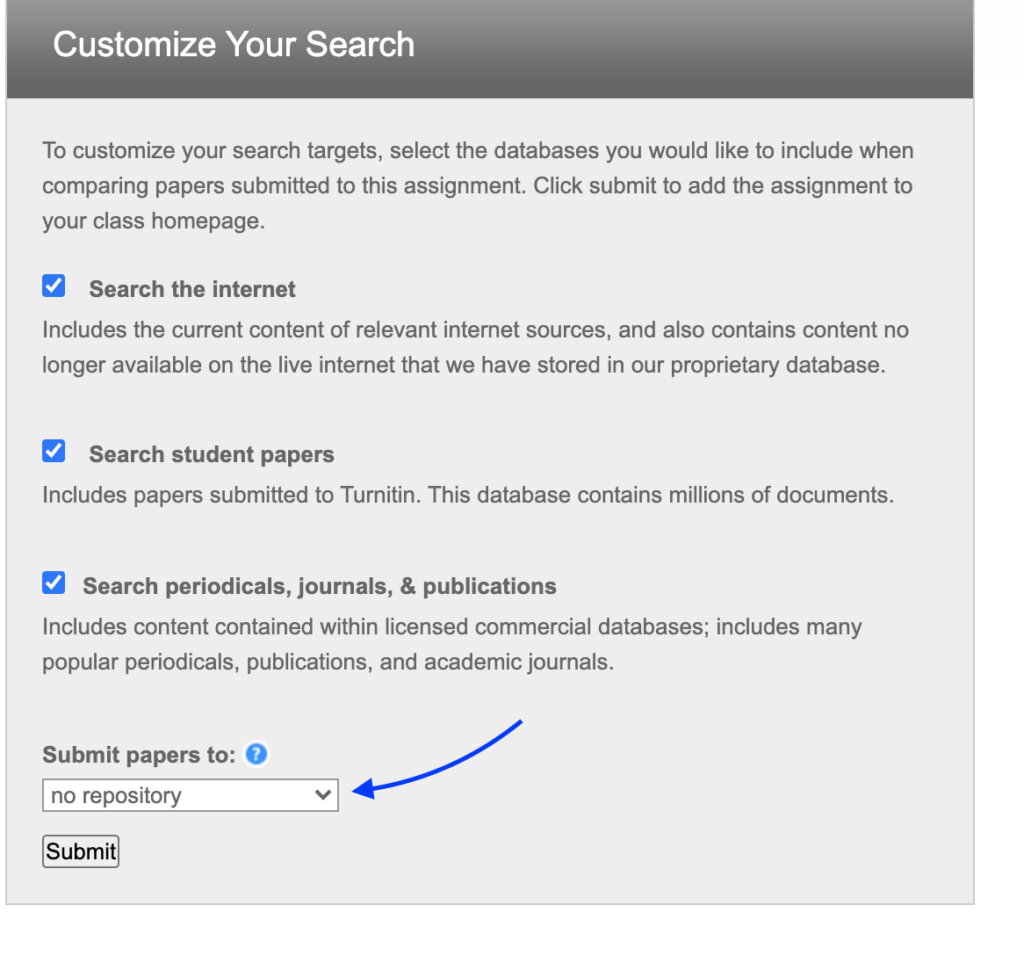The width and height of the screenshot is (1024, 963).
Task: Click the Turnitin student papers description
Action: coord(467,495)
